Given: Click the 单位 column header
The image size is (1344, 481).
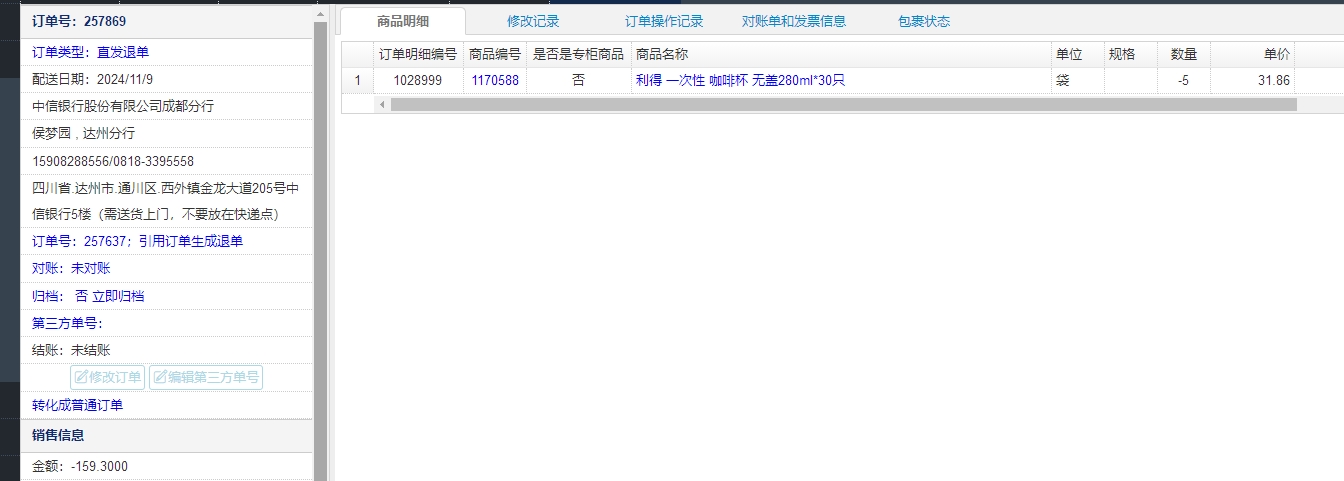Looking at the screenshot, I should [1077, 54].
